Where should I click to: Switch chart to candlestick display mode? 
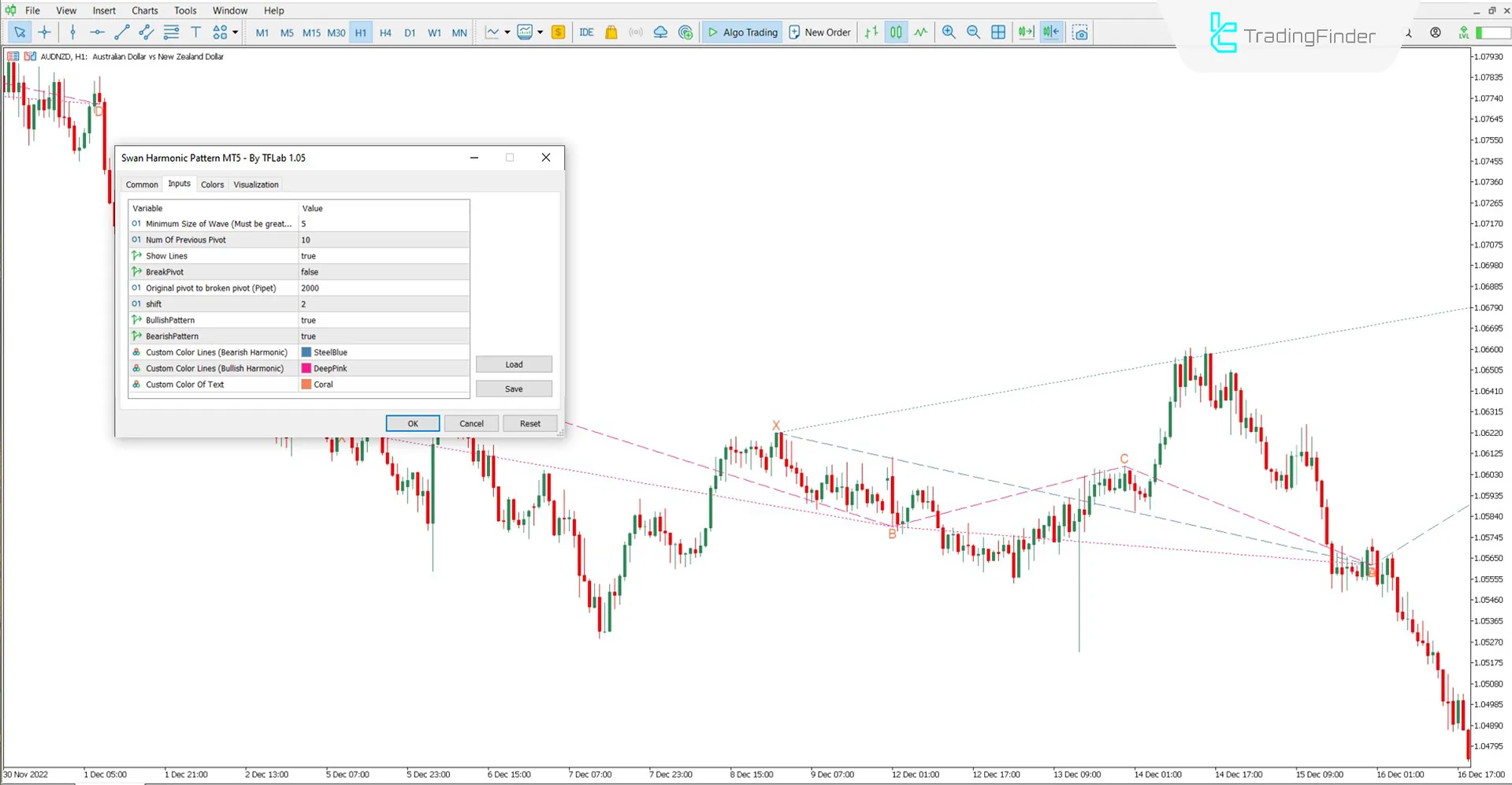click(896, 32)
